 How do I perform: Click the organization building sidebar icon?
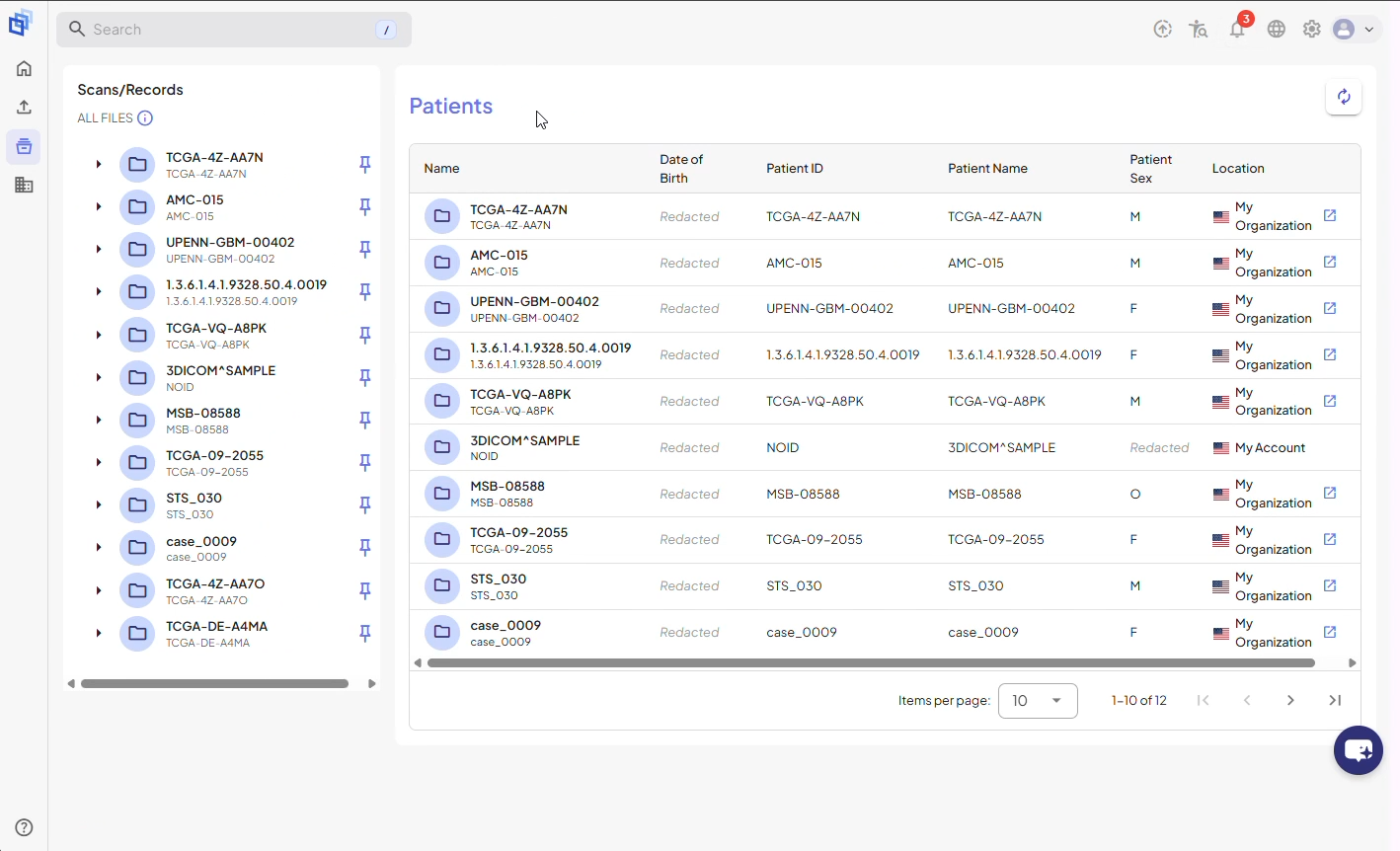pos(24,185)
